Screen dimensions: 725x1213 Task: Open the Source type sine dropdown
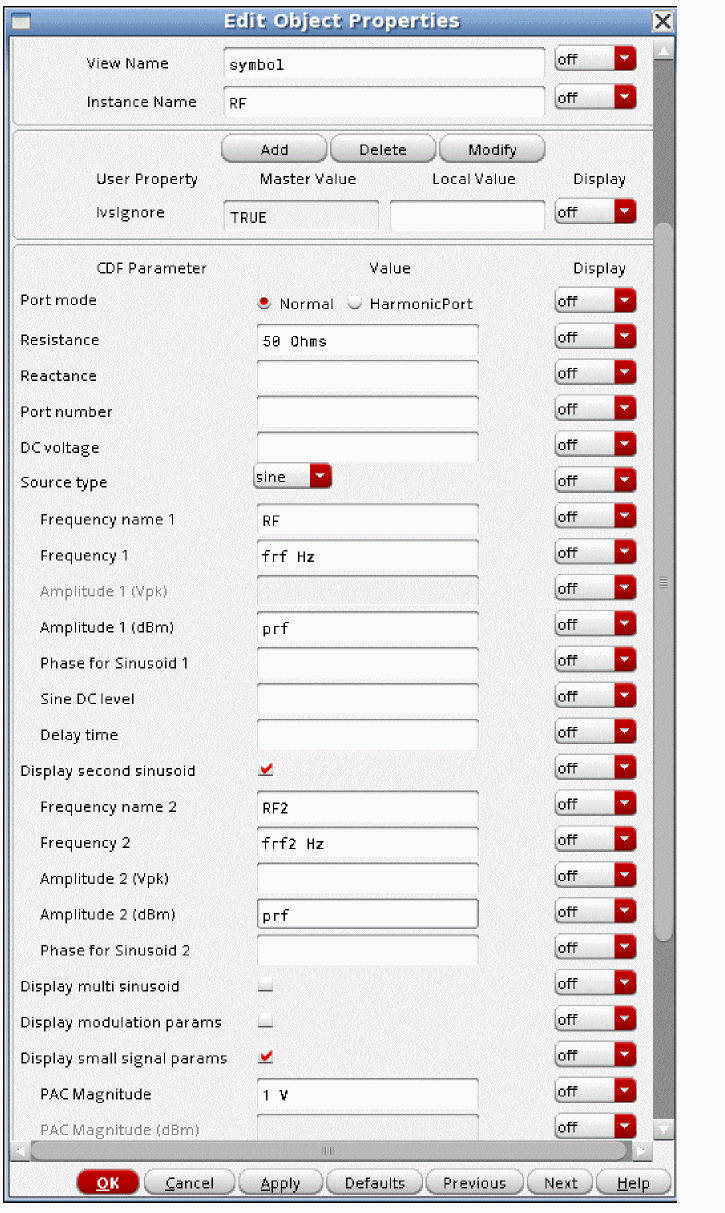point(292,477)
